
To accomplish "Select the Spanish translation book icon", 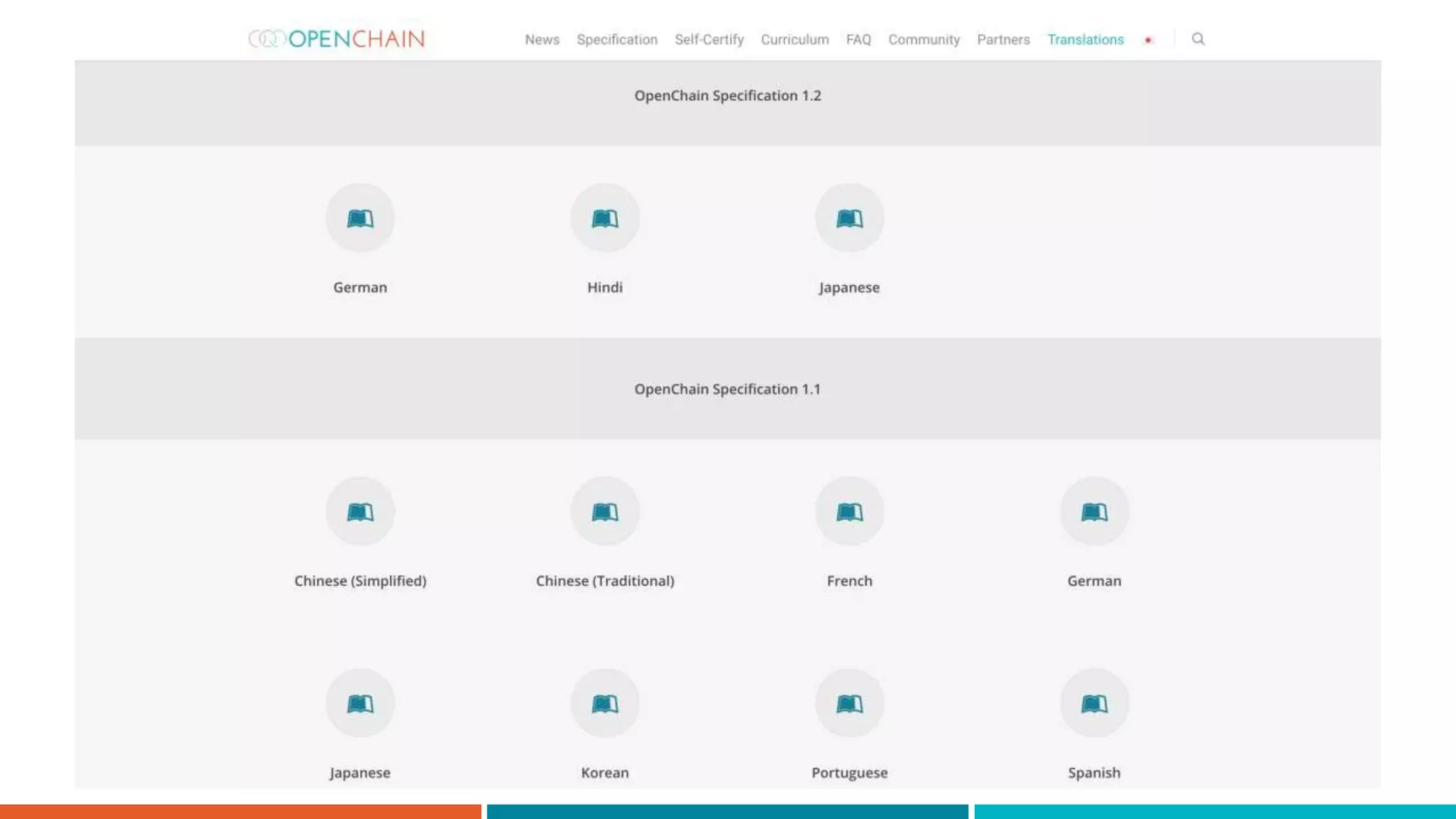I will pos(1093,704).
